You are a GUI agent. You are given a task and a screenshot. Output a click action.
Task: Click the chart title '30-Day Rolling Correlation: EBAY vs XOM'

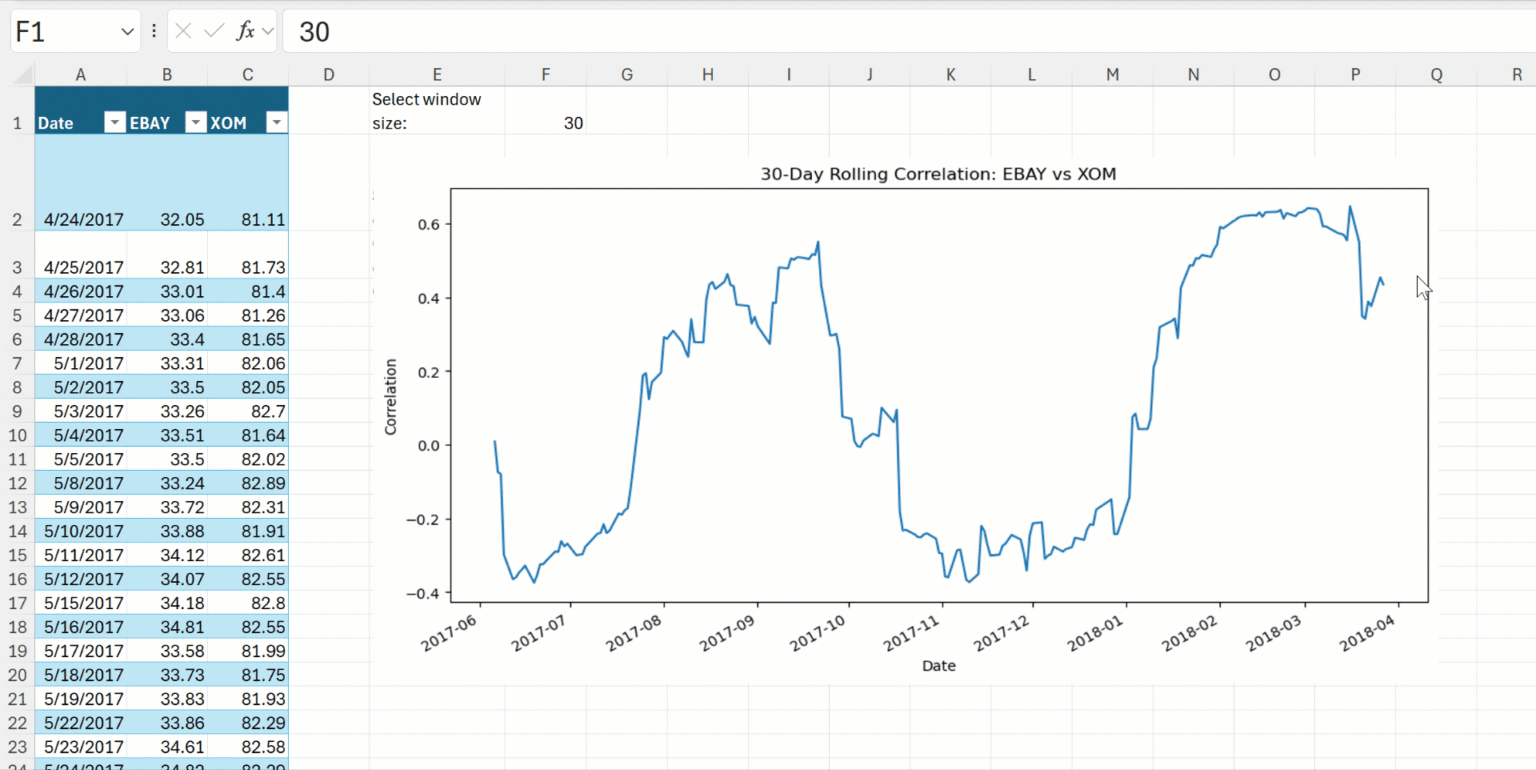coord(938,174)
